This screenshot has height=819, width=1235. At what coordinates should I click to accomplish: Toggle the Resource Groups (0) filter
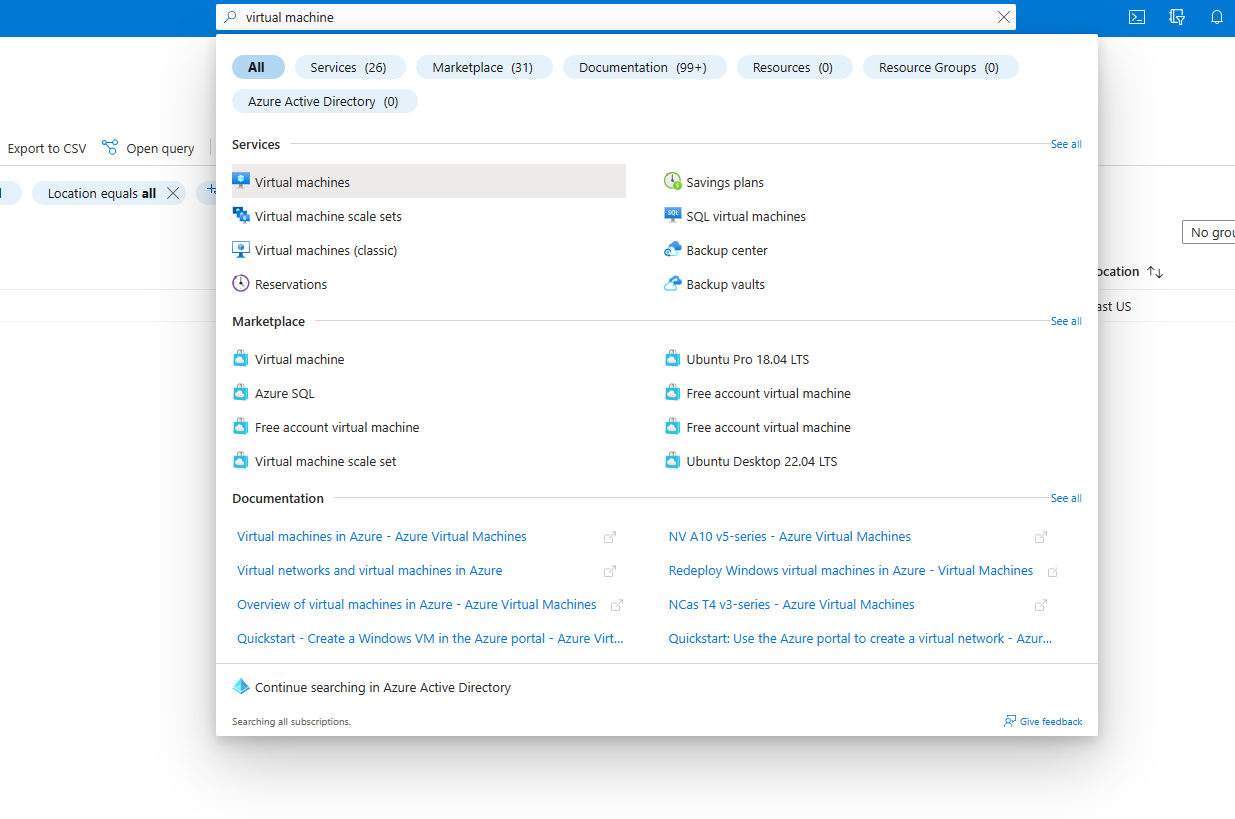pos(940,67)
